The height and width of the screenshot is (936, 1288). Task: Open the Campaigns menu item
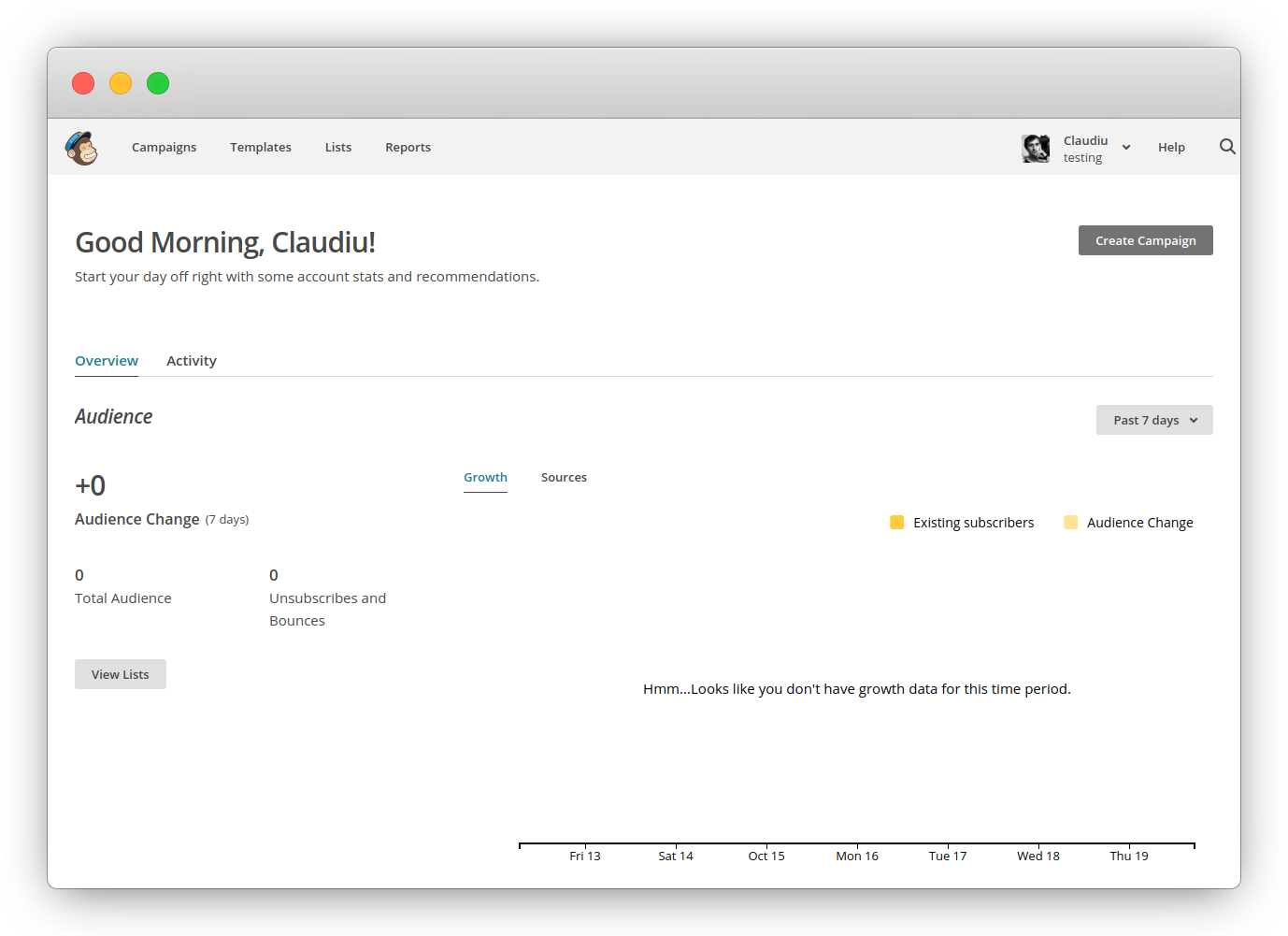coord(164,147)
